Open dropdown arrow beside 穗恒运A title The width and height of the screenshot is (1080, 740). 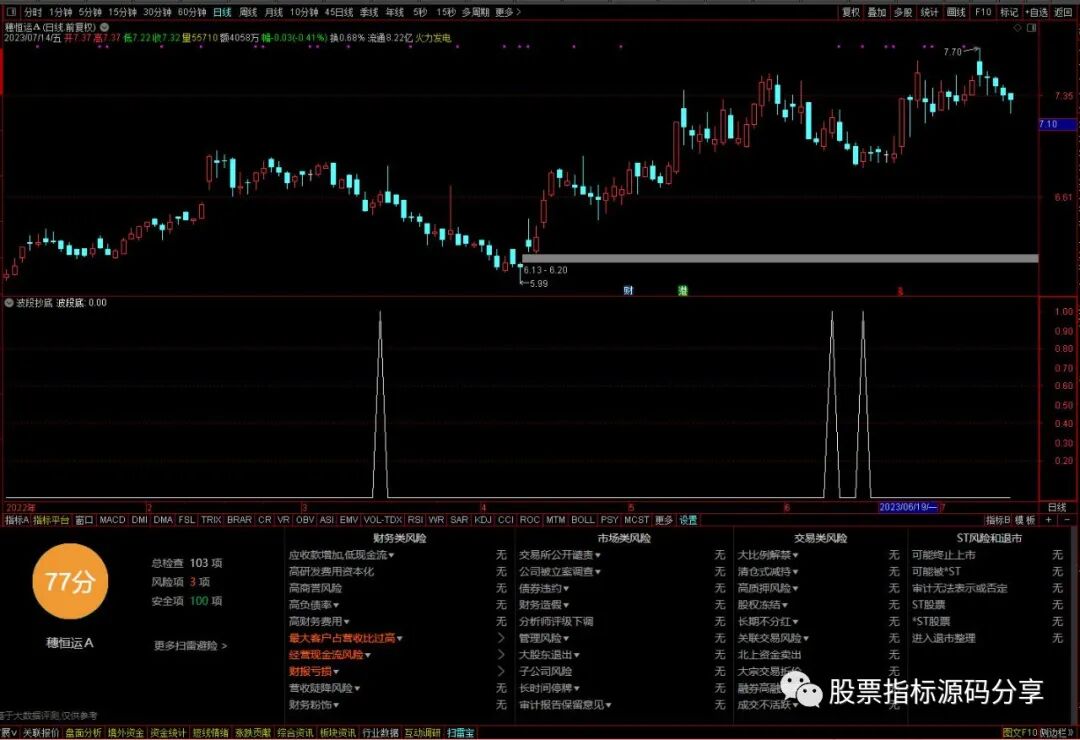coord(105,27)
